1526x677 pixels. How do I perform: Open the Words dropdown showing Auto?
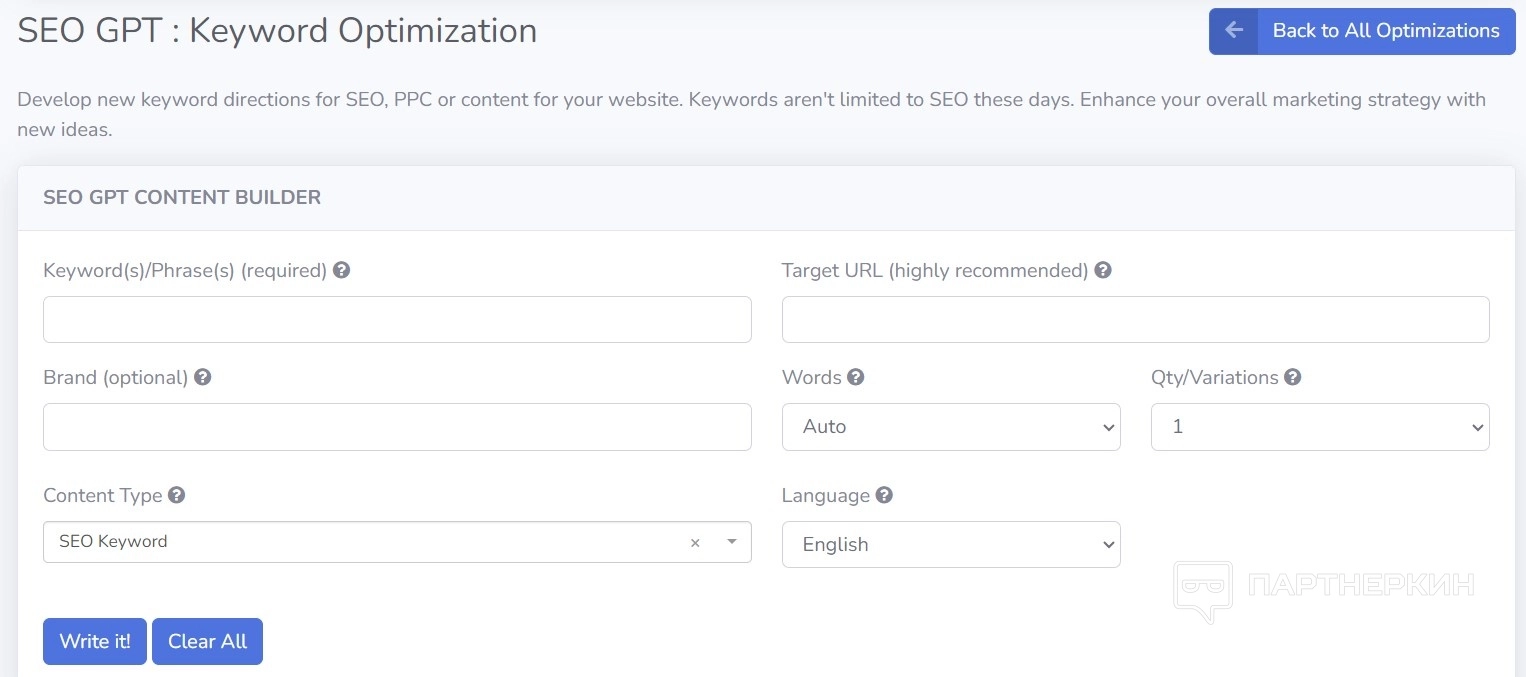(950, 427)
